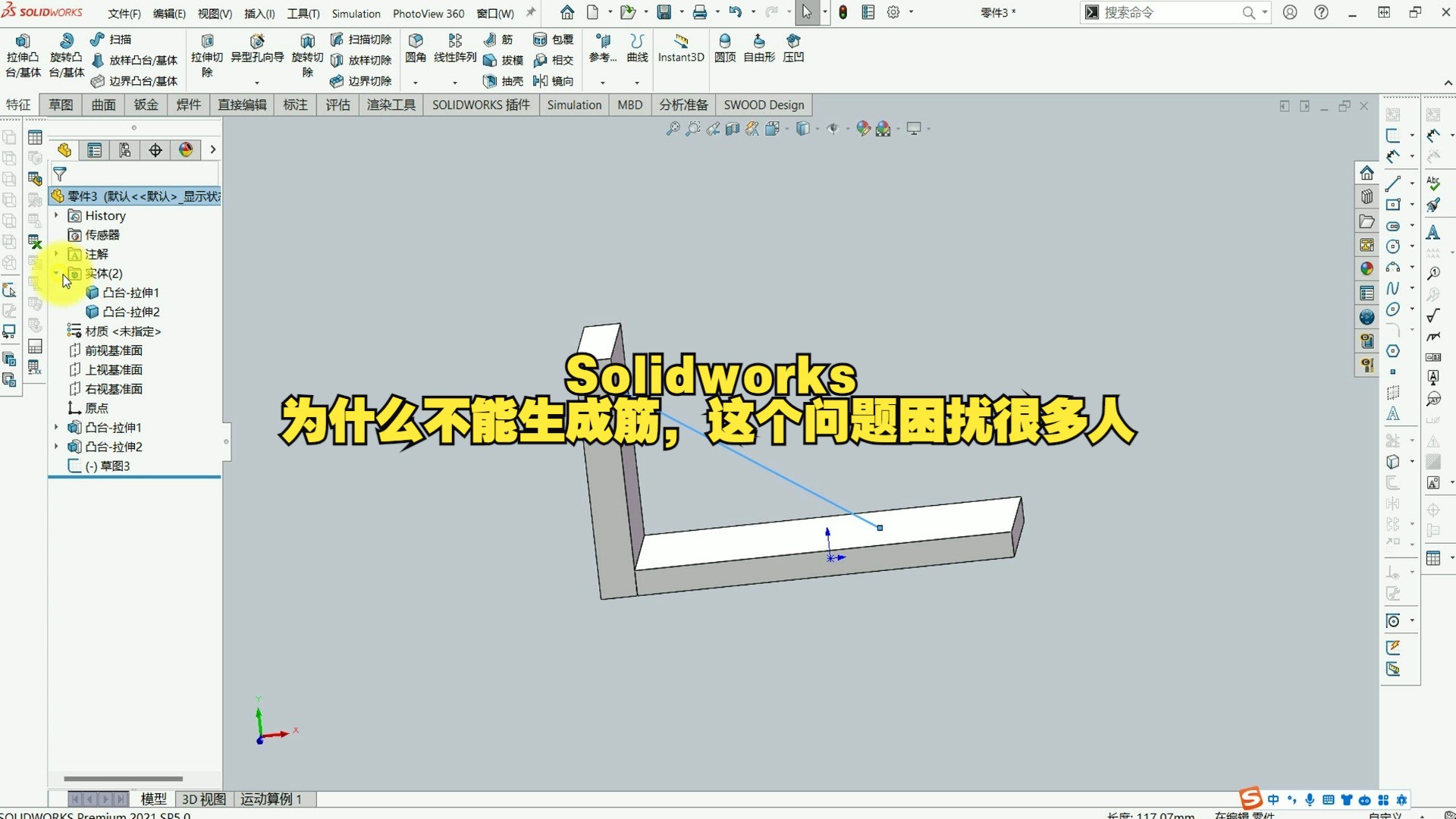Click the 搜索命令 search field

pos(1168,12)
